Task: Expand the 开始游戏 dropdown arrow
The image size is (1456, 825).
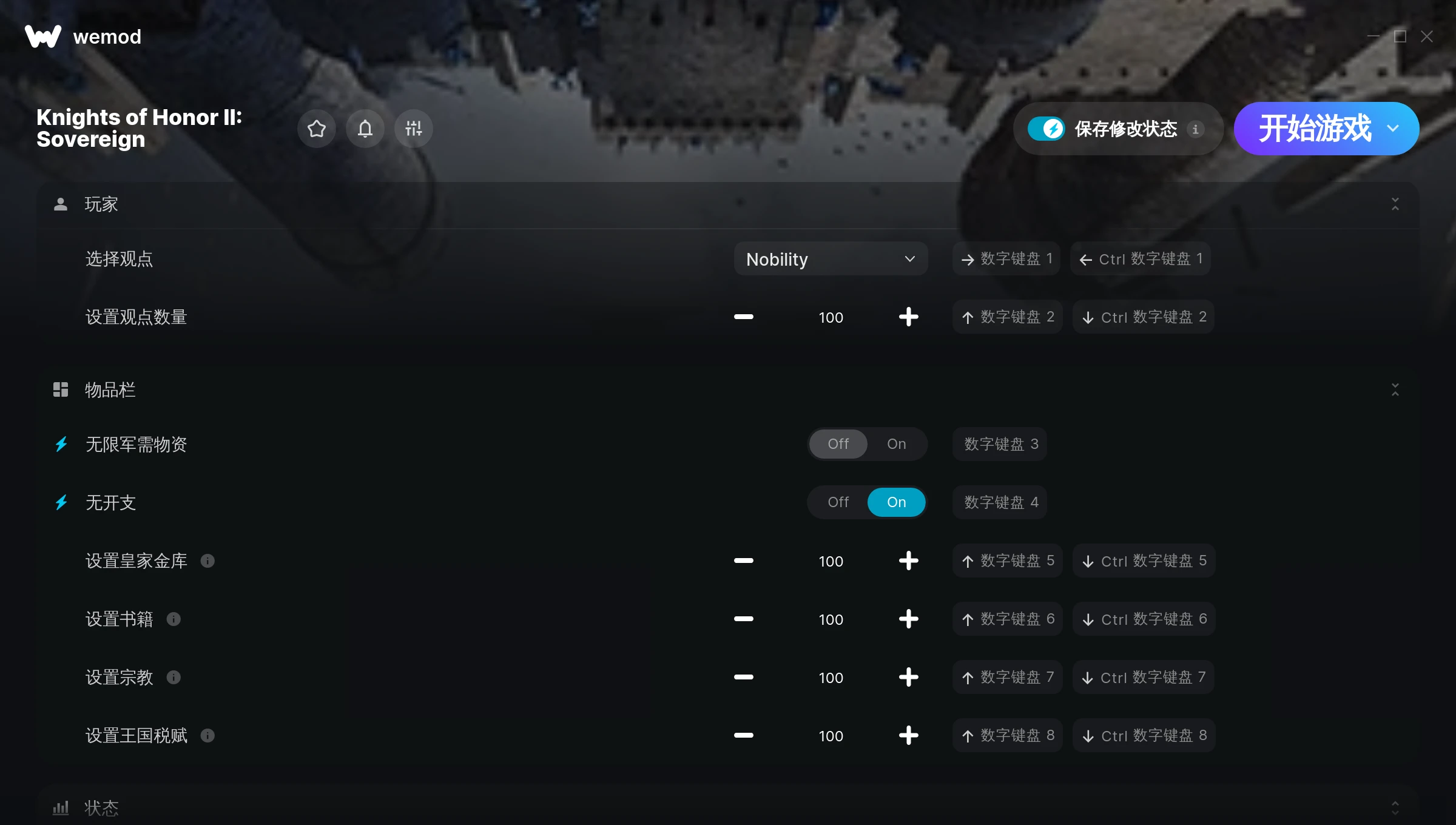Action: point(1394,129)
